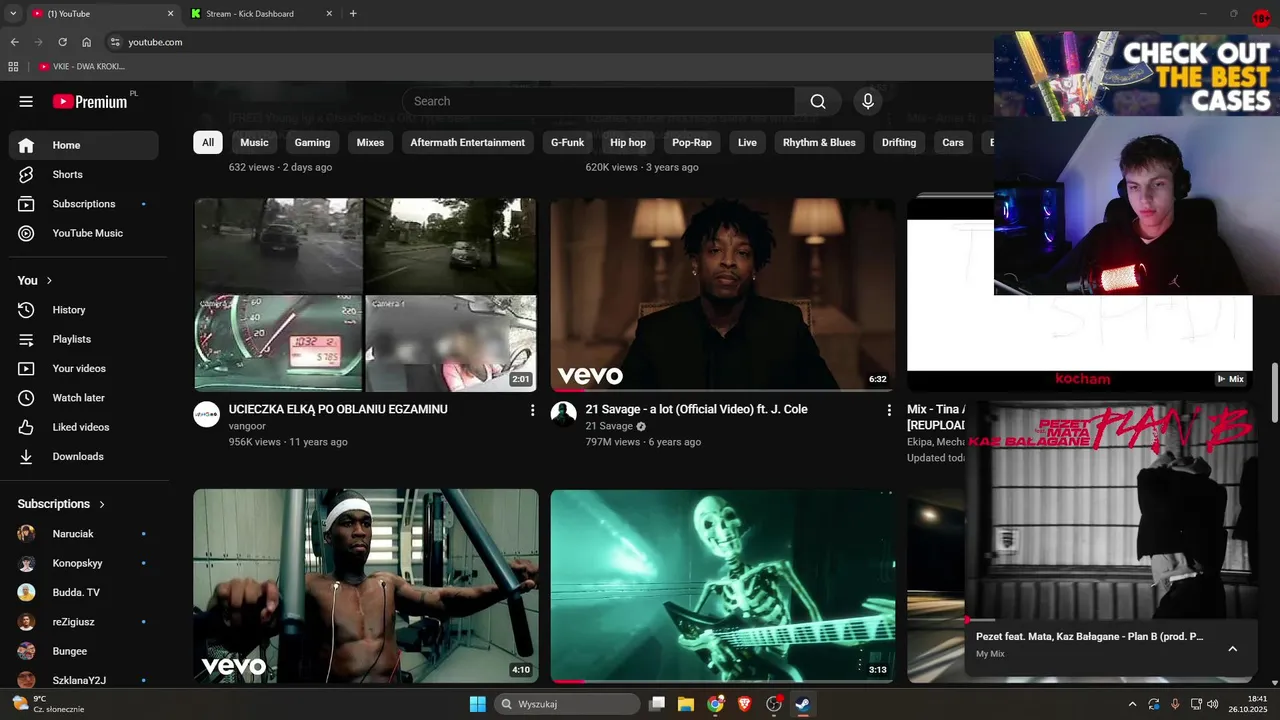Click the vangoor channel avatar
This screenshot has width=1280, height=720.
coord(207,414)
